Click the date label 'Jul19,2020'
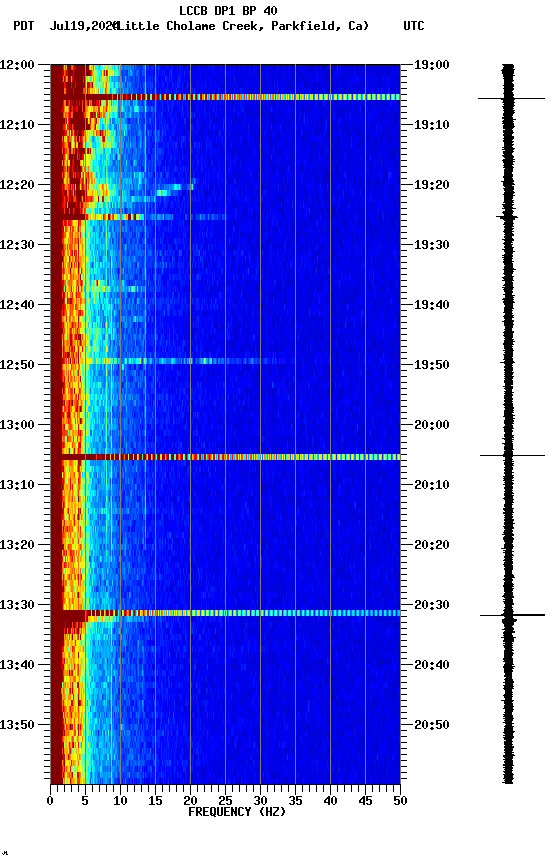Image resolution: width=552 pixels, height=864 pixels. pyautogui.click(x=84, y=26)
